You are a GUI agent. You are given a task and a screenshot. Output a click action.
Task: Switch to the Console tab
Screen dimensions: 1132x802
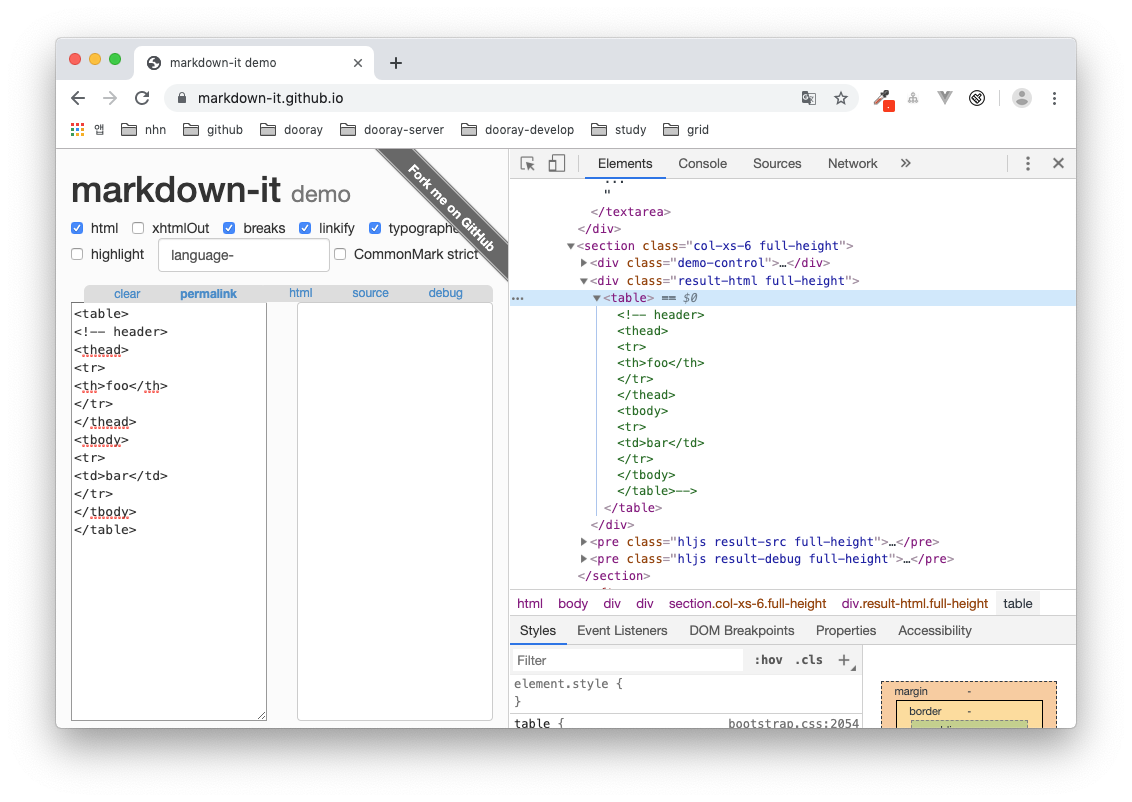(702, 163)
